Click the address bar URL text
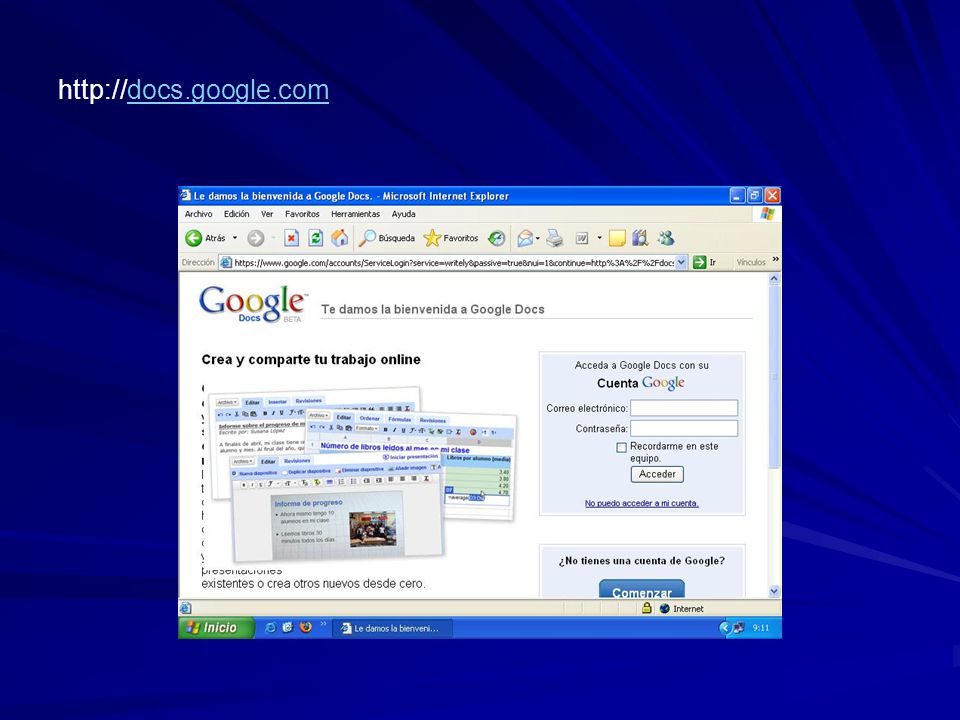 tap(454, 263)
